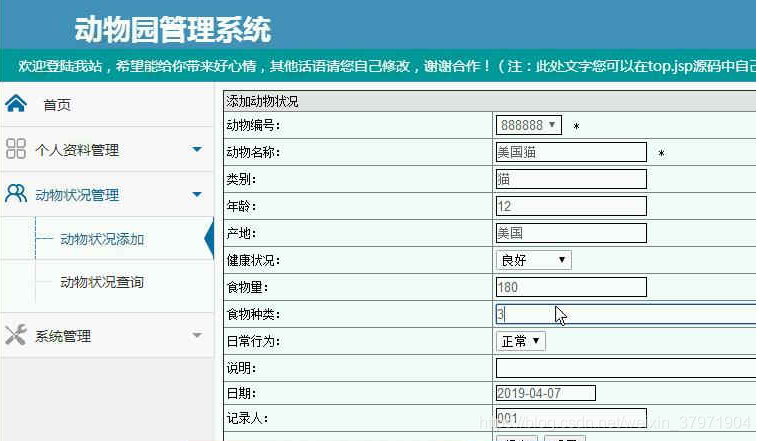Open the 首页 menu item

(x=57, y=105)
